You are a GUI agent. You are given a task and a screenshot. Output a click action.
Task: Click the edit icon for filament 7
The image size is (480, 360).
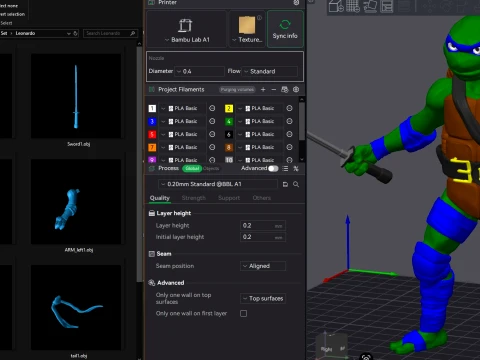pyautogui.click(x=212, y=147)
